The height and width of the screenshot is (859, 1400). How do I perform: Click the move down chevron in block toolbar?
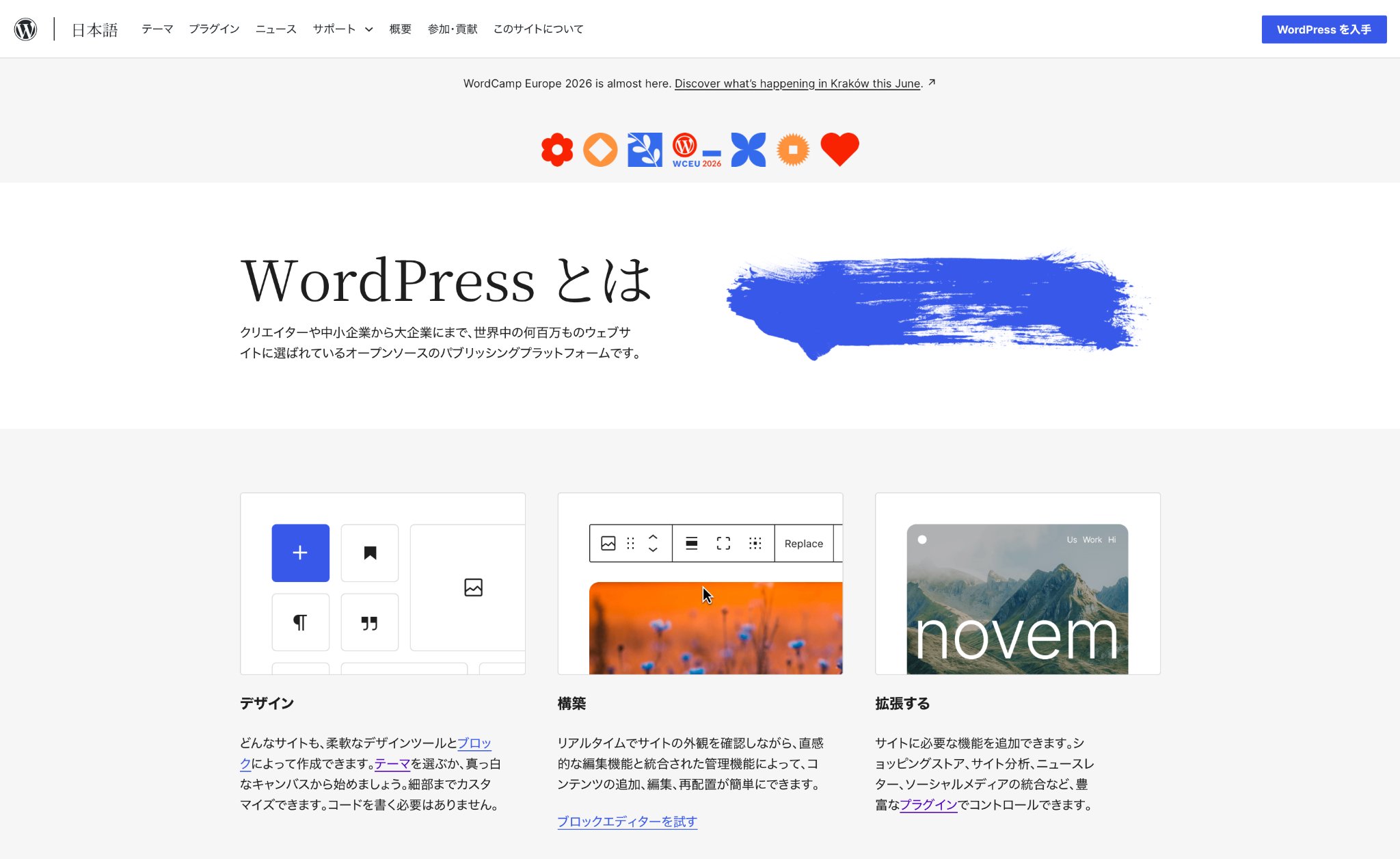[x=653, y=549]
